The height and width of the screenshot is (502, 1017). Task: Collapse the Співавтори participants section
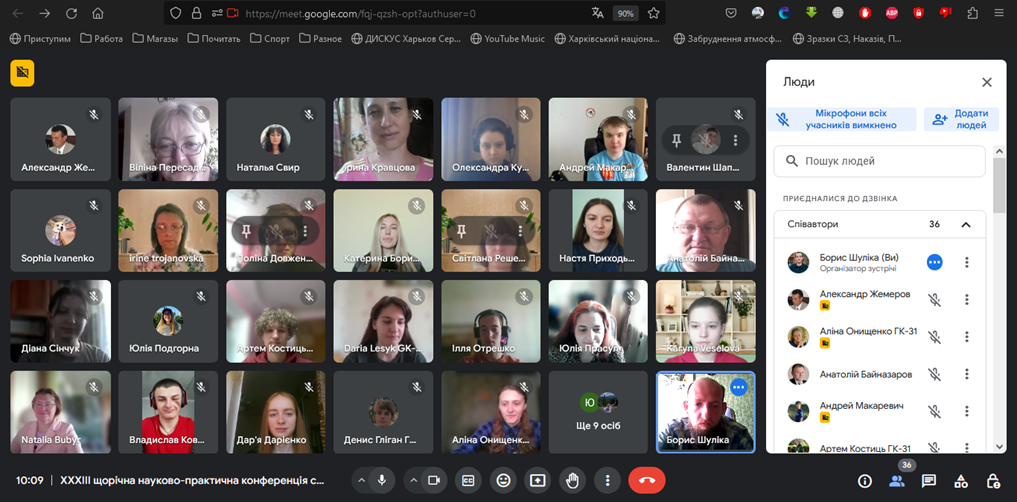tap(966, 224)
